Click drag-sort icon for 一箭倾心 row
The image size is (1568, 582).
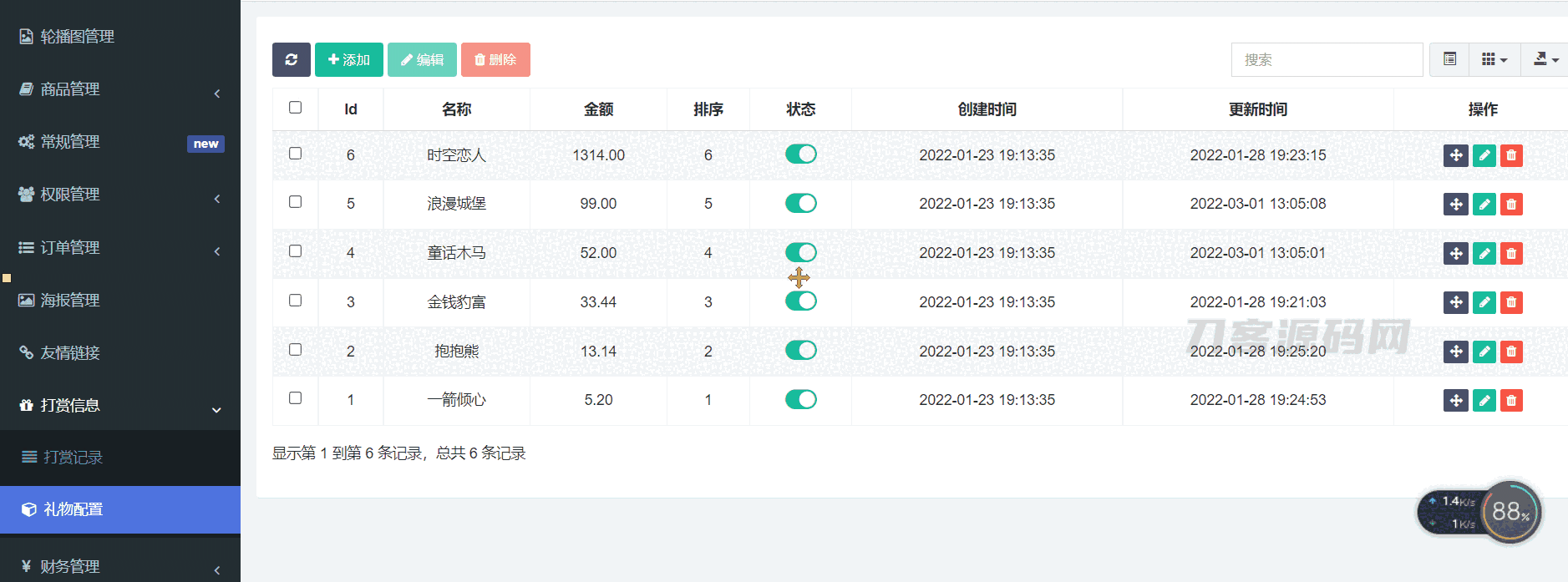click(1455, 400)
